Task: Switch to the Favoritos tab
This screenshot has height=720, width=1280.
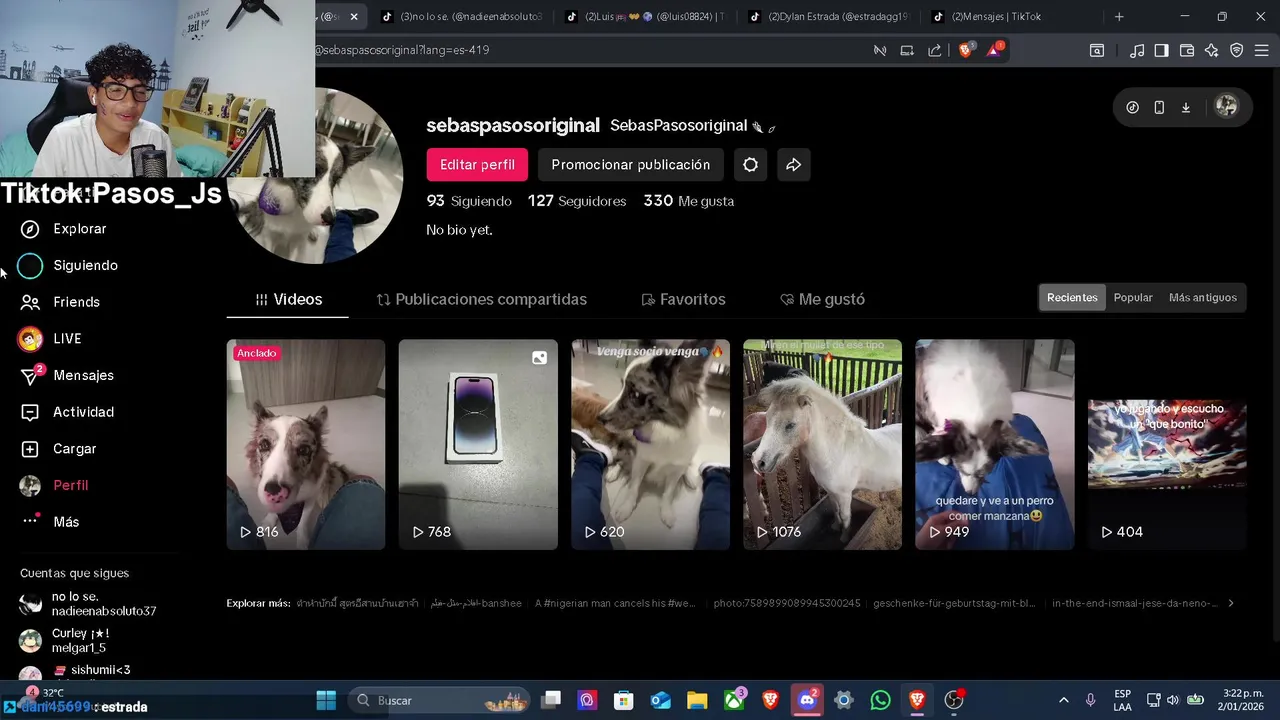Action: pos(683,300)
